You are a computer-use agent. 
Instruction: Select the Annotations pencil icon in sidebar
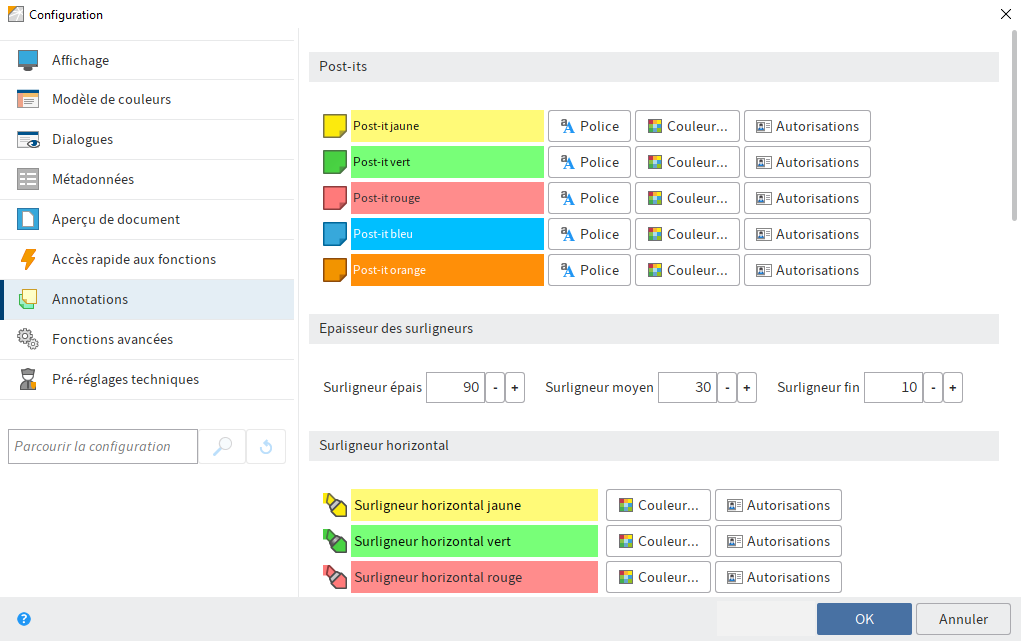pos(29,298)
